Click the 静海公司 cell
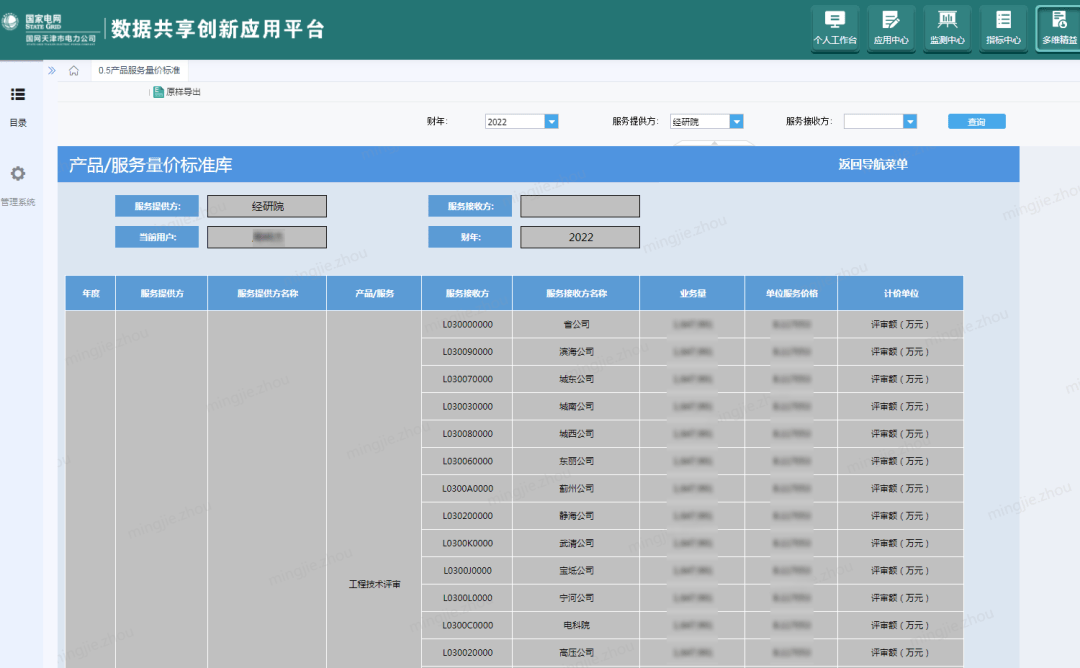The width and height of the screenshot is (1080, 668). click(x=577, y=516)
